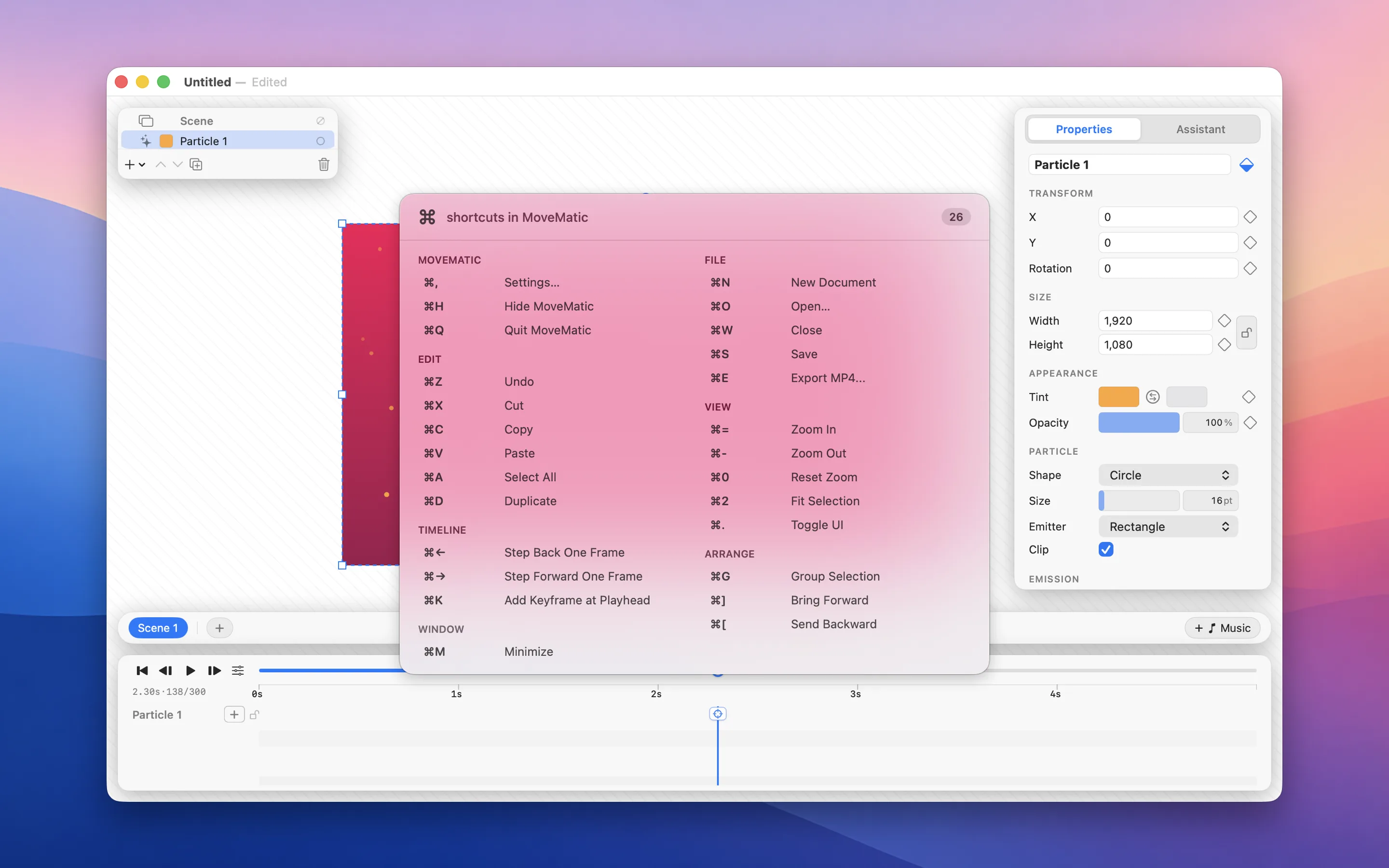The height and width of the screenshot is (868, 1389).
Task: Toggle the aspect ratio lock for size
Action: (x=1246, y=332)
